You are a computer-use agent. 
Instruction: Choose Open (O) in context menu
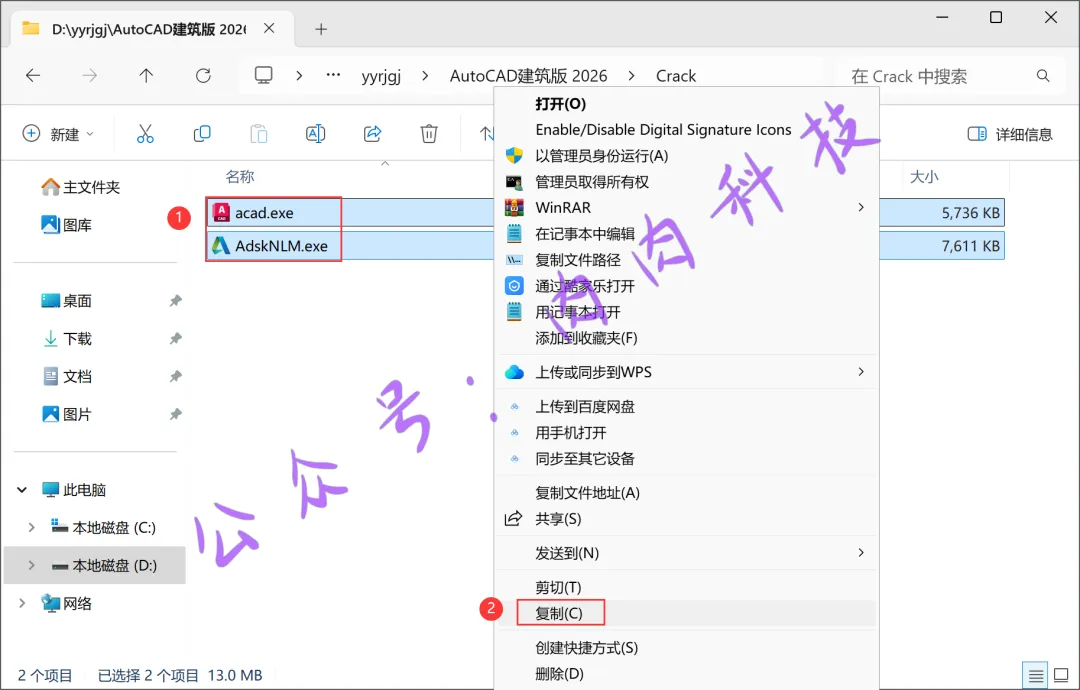tap(686, 104)
